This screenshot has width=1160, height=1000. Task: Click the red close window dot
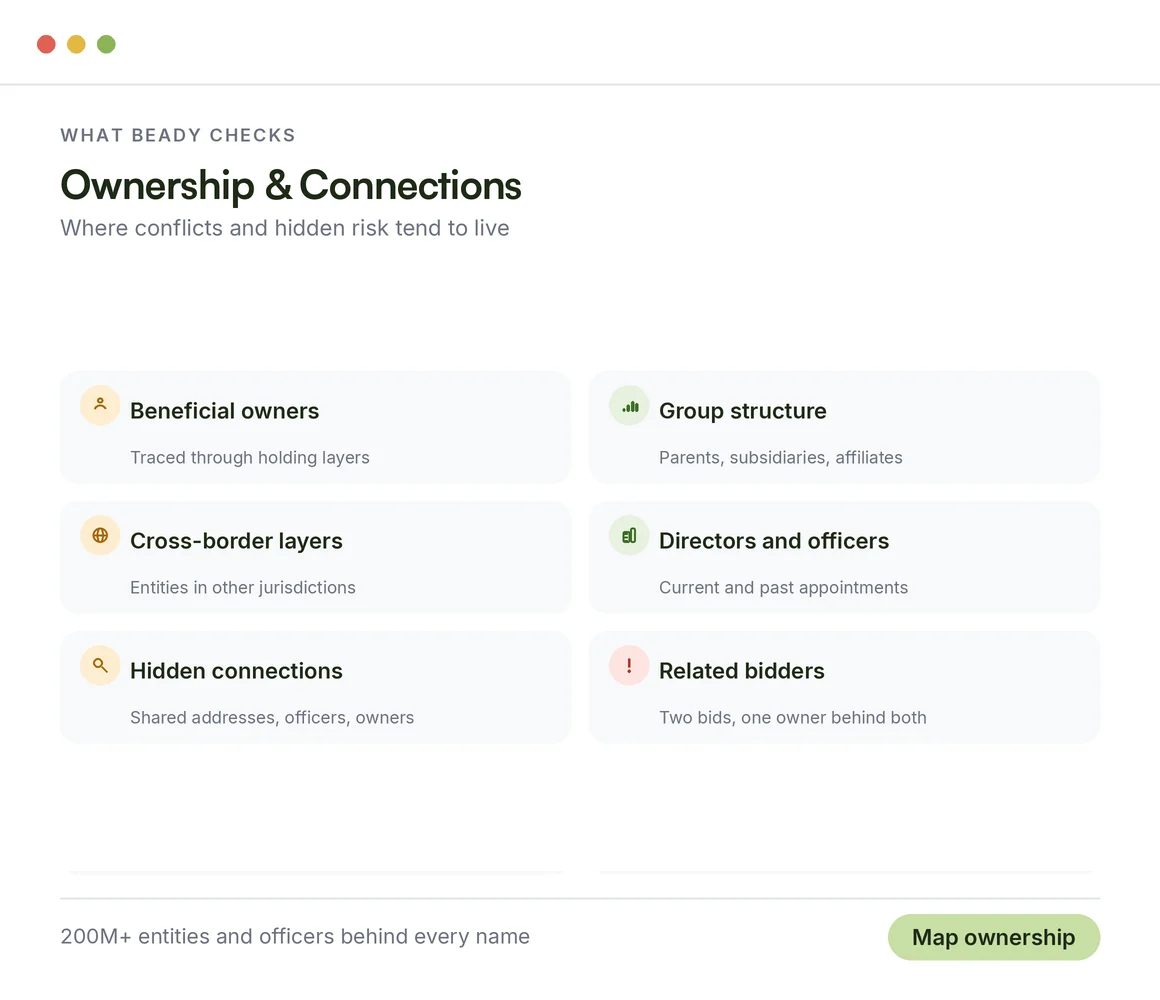(x=46, y=44)
